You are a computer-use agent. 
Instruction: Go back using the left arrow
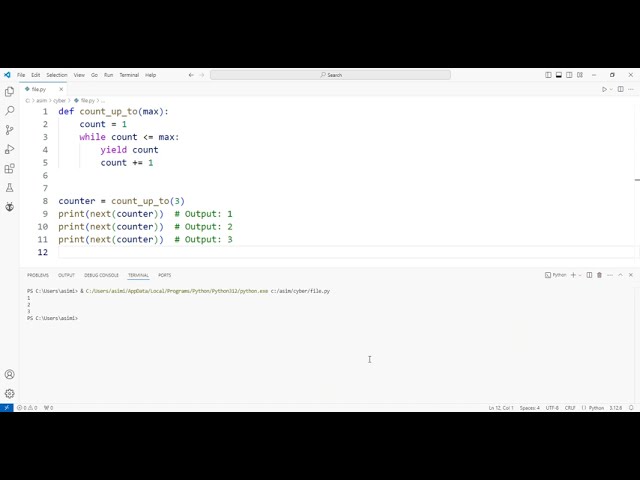tap(191, 75)
